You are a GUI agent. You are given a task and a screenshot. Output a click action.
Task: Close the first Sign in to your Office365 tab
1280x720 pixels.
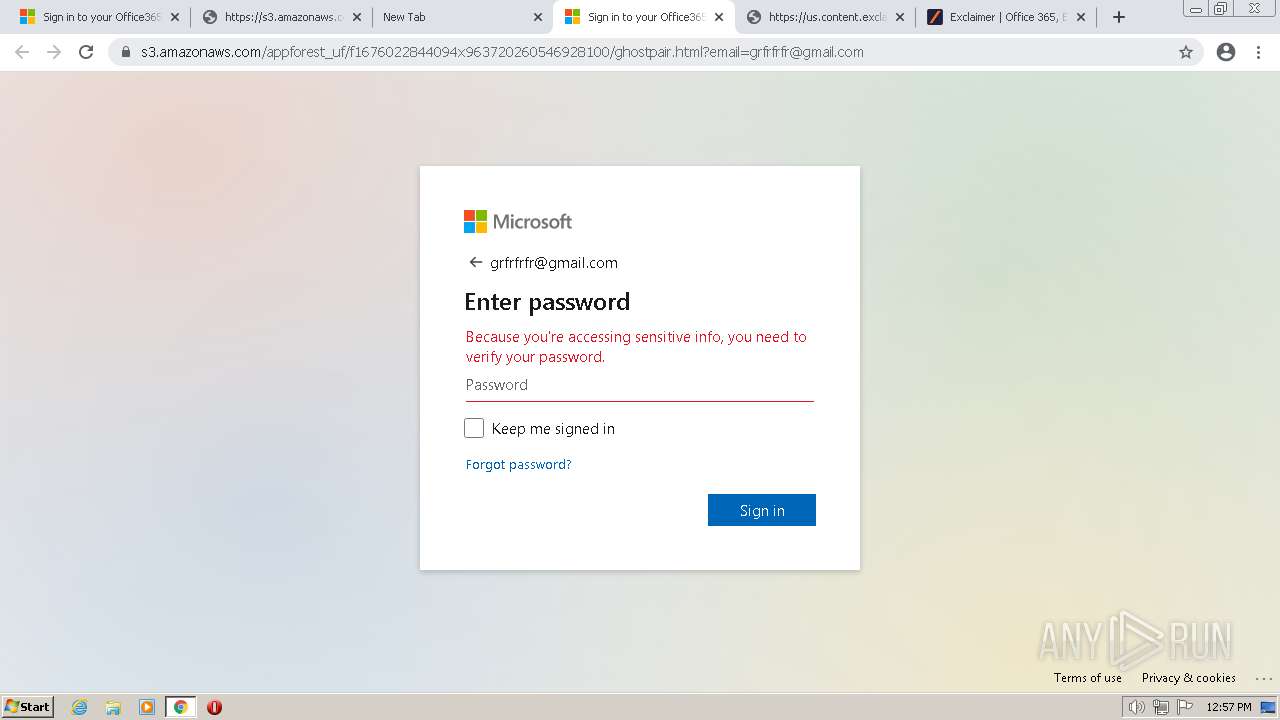175,17
